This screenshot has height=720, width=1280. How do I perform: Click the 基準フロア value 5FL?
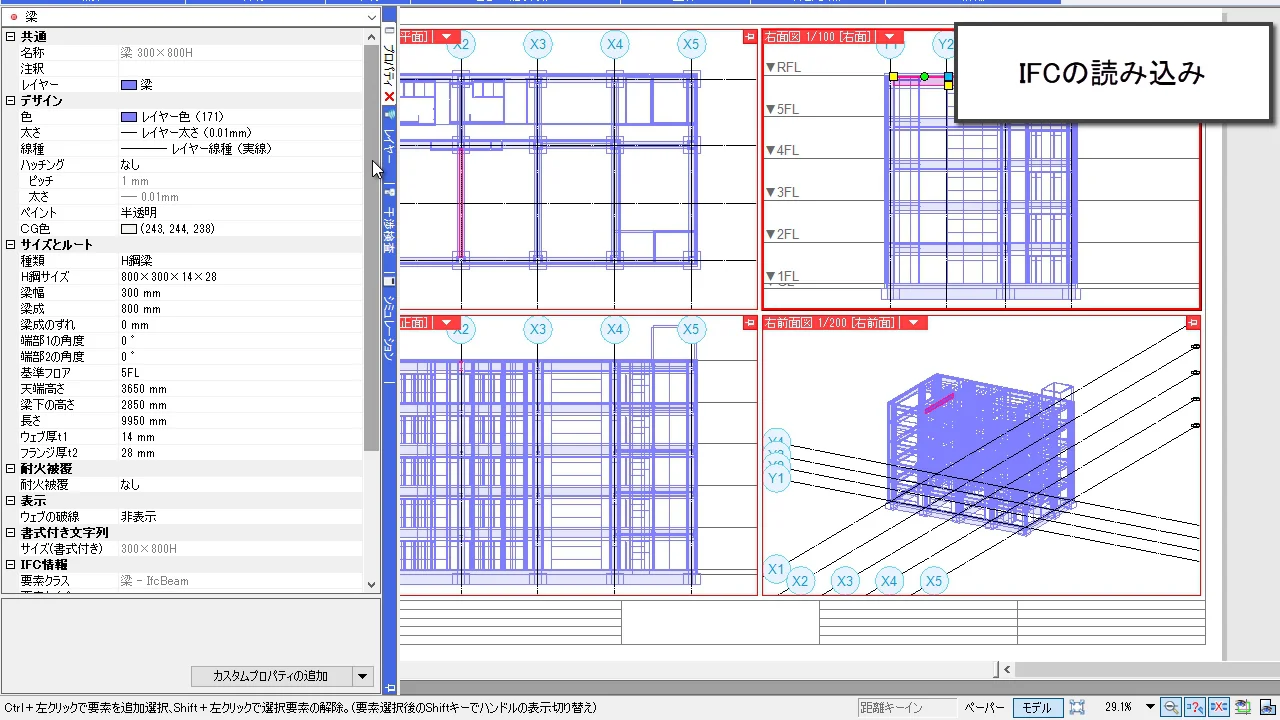tap(130, 373)
